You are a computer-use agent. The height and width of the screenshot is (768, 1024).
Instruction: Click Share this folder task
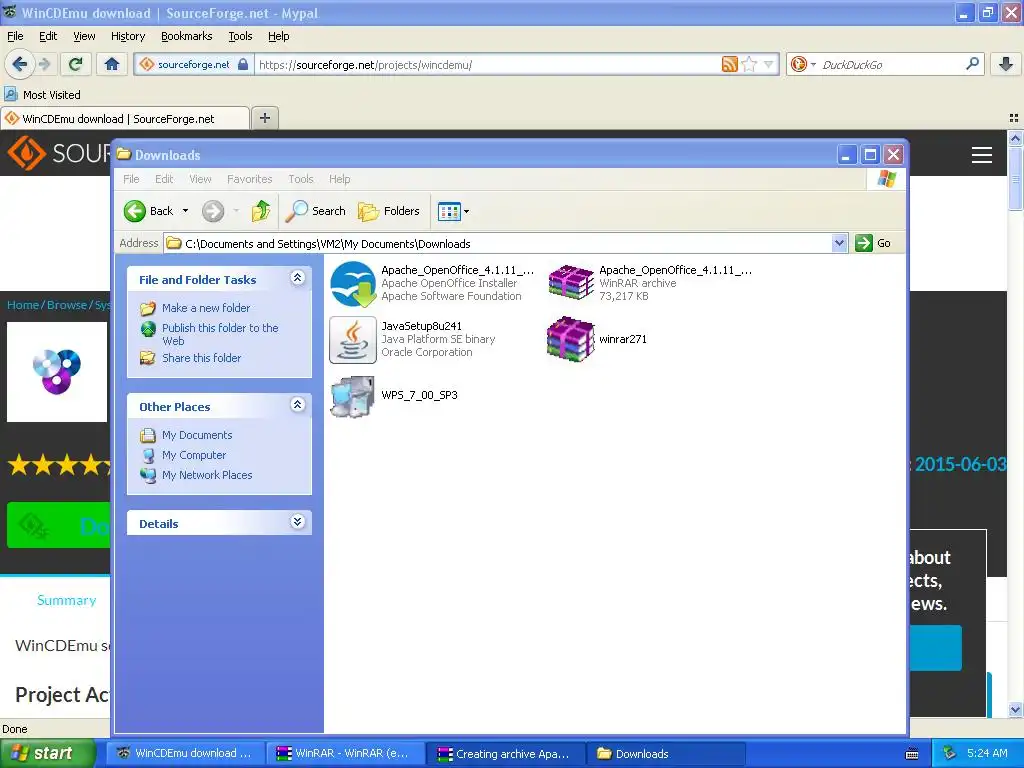(201, 358)
